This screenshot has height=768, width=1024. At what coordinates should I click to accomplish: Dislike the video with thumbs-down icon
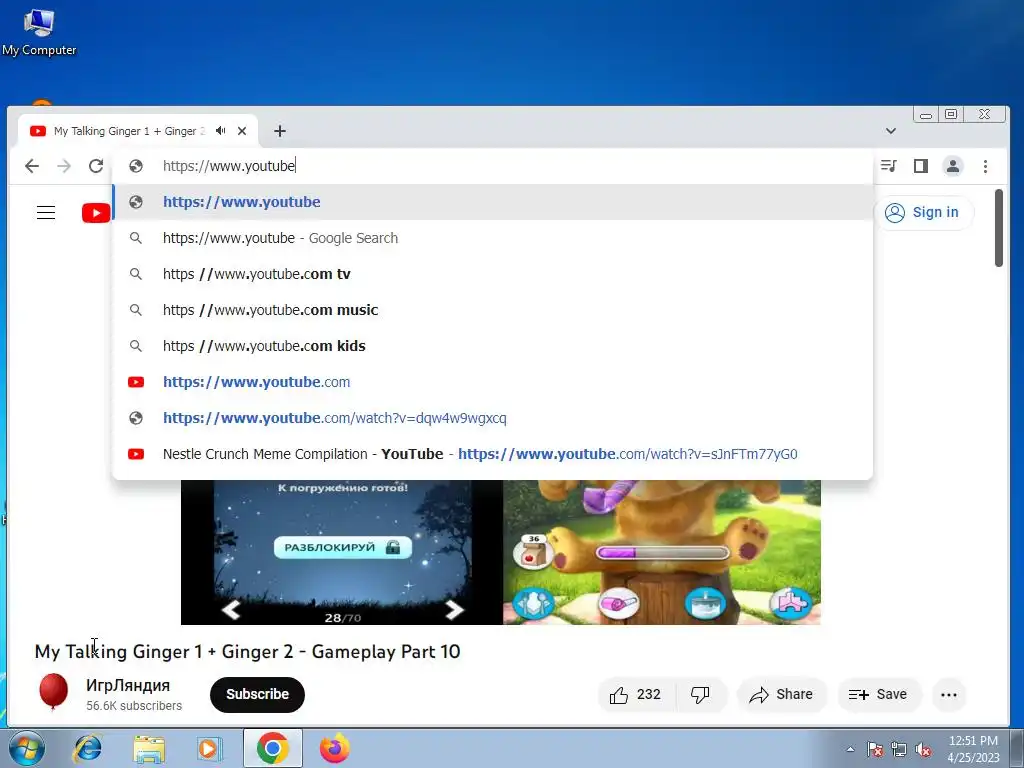(700, 695)
